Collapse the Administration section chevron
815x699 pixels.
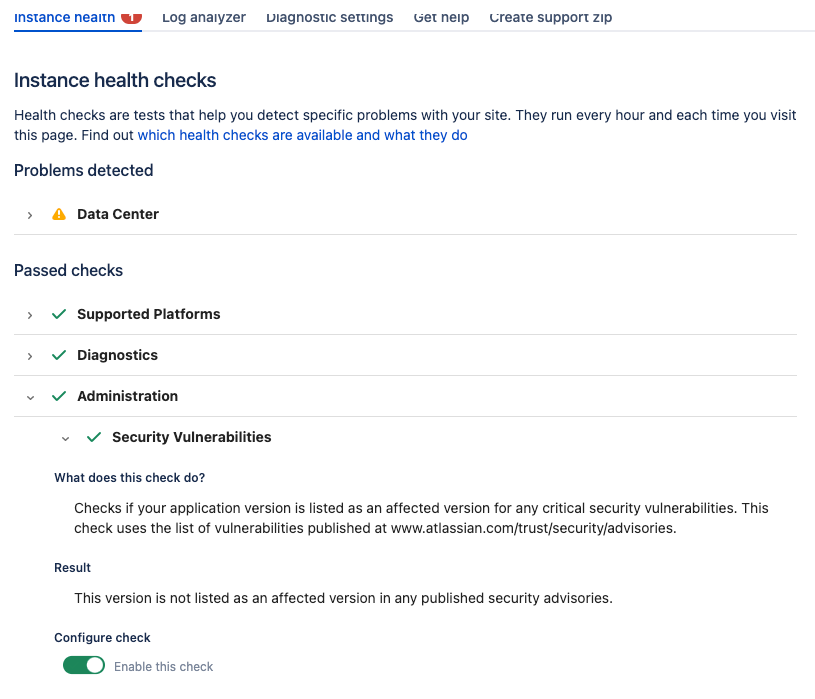click(x=30, y=398)
